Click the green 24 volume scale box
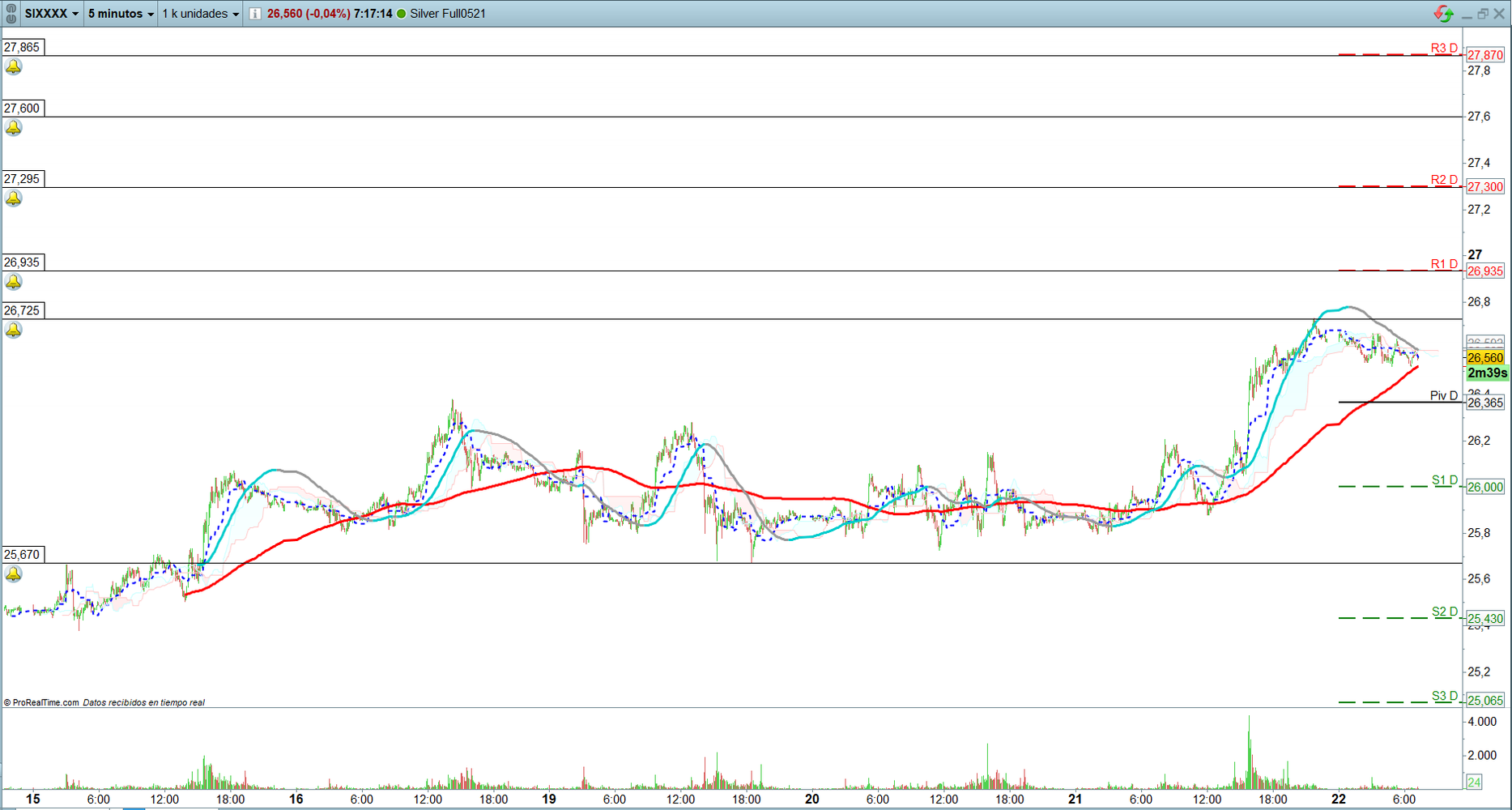 click(1474, 782)
